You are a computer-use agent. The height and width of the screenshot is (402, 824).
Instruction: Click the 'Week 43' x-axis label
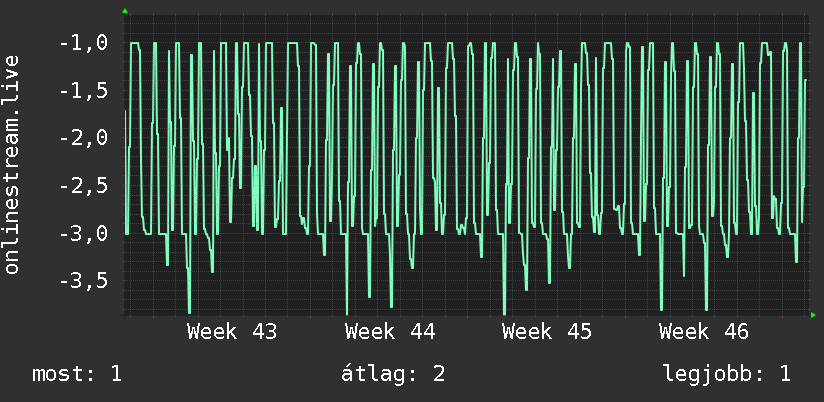tap(232, 332)
